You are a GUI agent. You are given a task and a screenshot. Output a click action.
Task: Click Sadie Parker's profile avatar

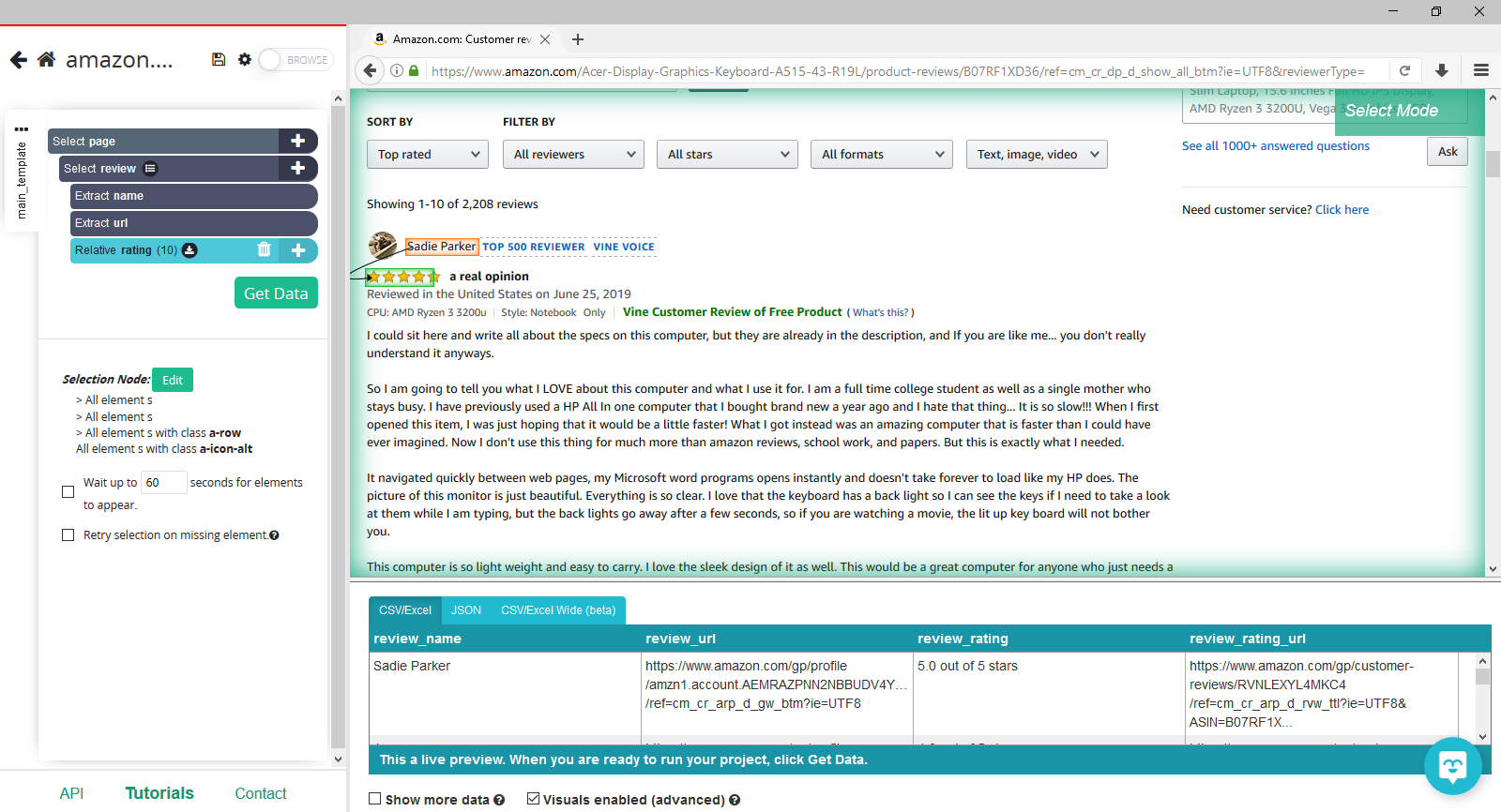(383, 246)
